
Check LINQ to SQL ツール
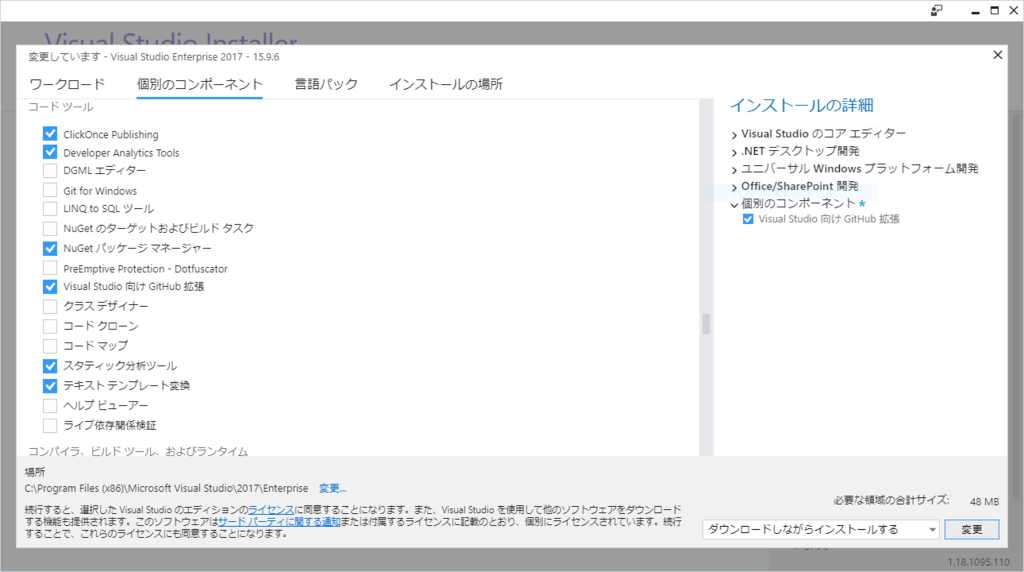pyautogui.click(x=50, y=209)
